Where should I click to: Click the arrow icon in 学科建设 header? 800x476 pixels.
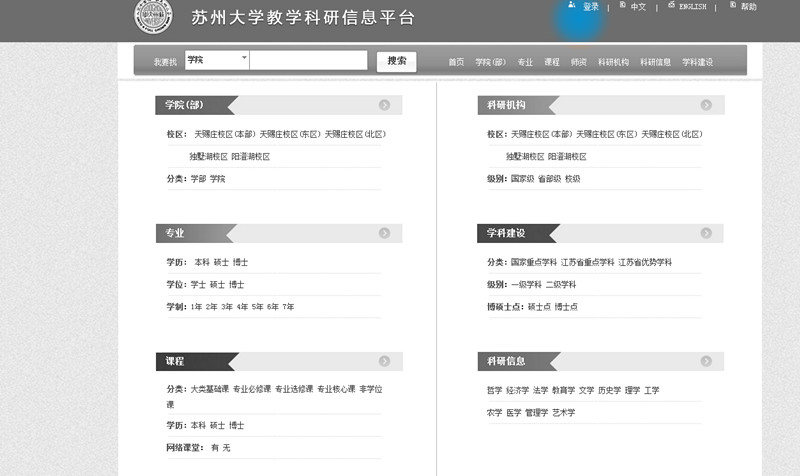point(706,233)
